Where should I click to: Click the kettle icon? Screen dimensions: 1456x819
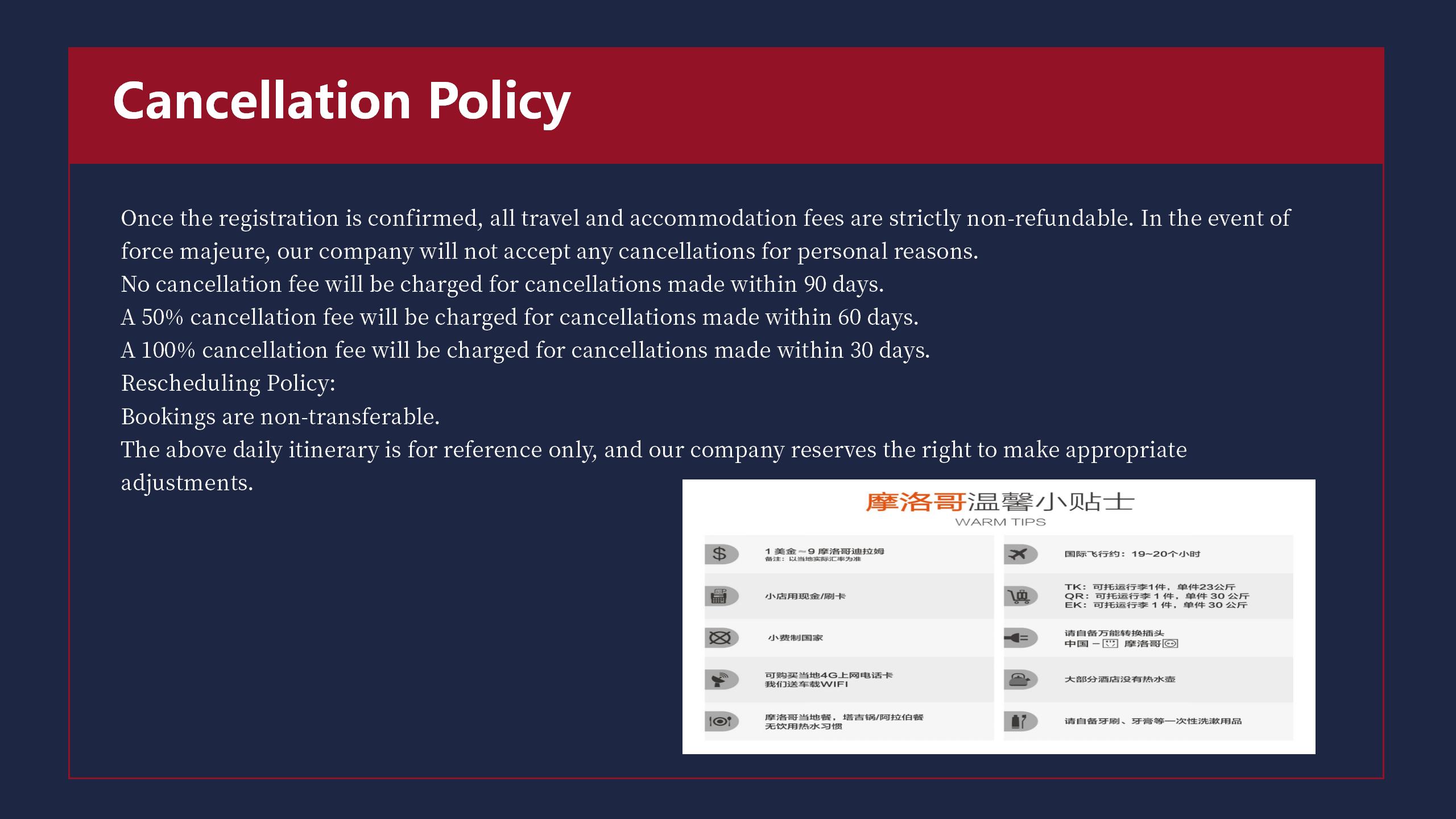point(1019,679)
